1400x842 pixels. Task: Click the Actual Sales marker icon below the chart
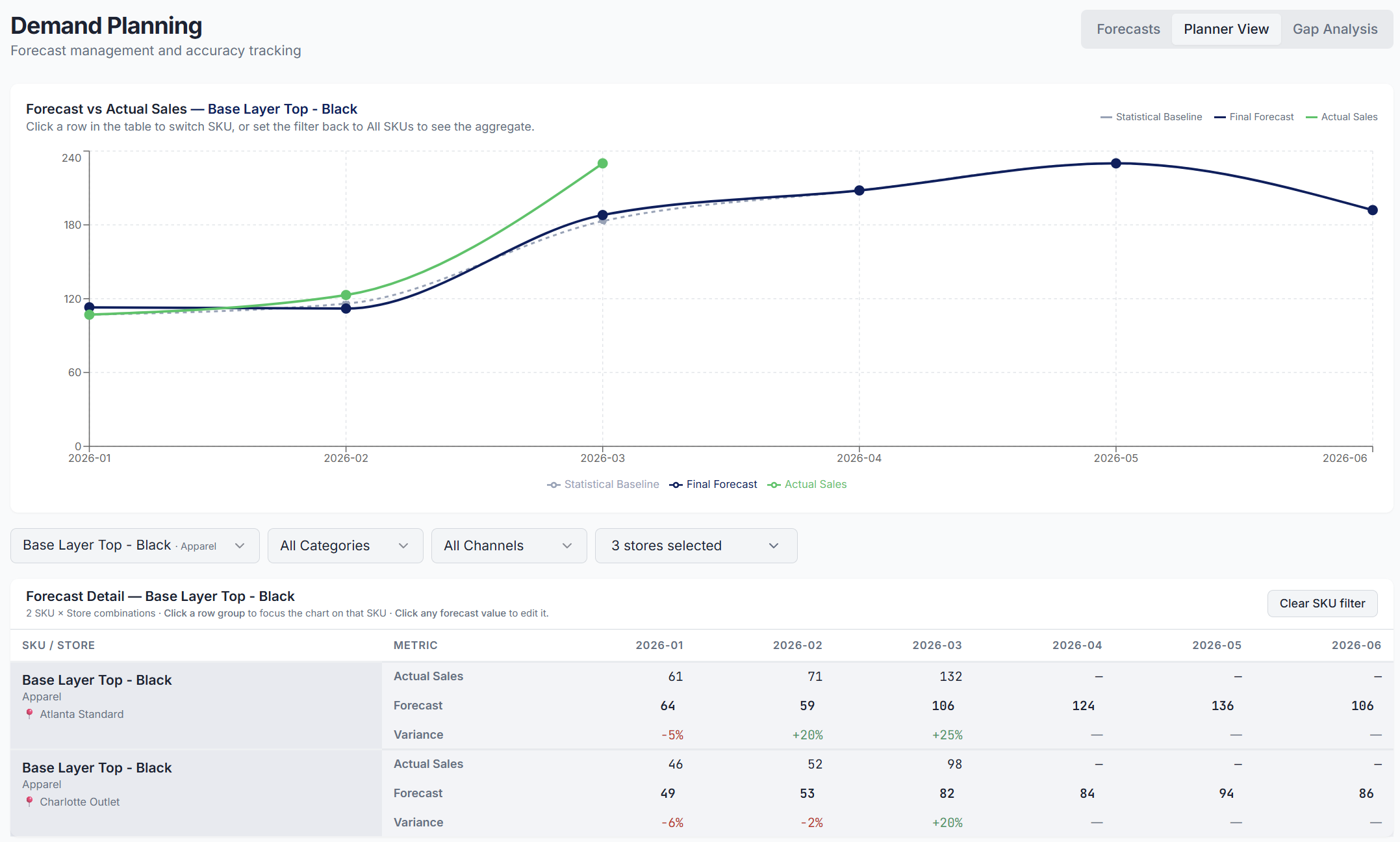773,484
